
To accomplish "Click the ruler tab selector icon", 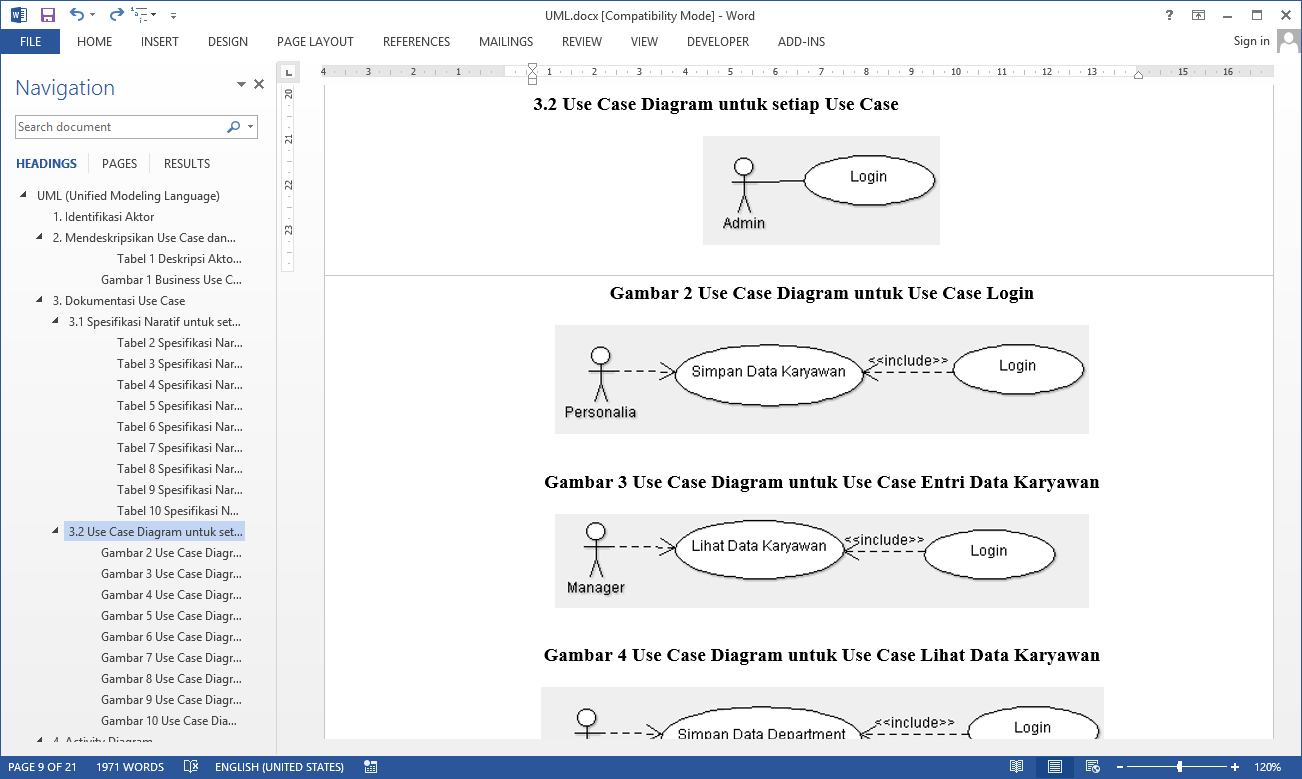I will pyautogui.click(x=288, y=72).
